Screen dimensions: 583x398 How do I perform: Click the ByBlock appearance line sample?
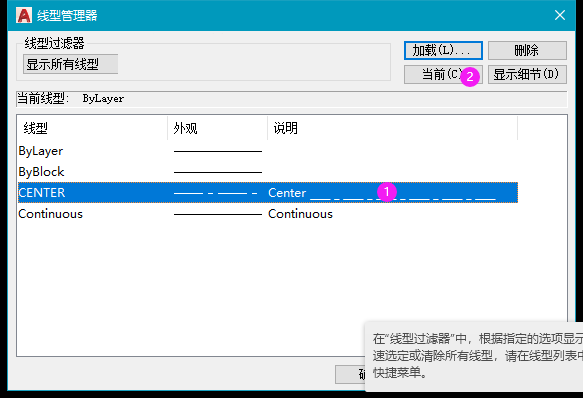[x=218, y=172]
